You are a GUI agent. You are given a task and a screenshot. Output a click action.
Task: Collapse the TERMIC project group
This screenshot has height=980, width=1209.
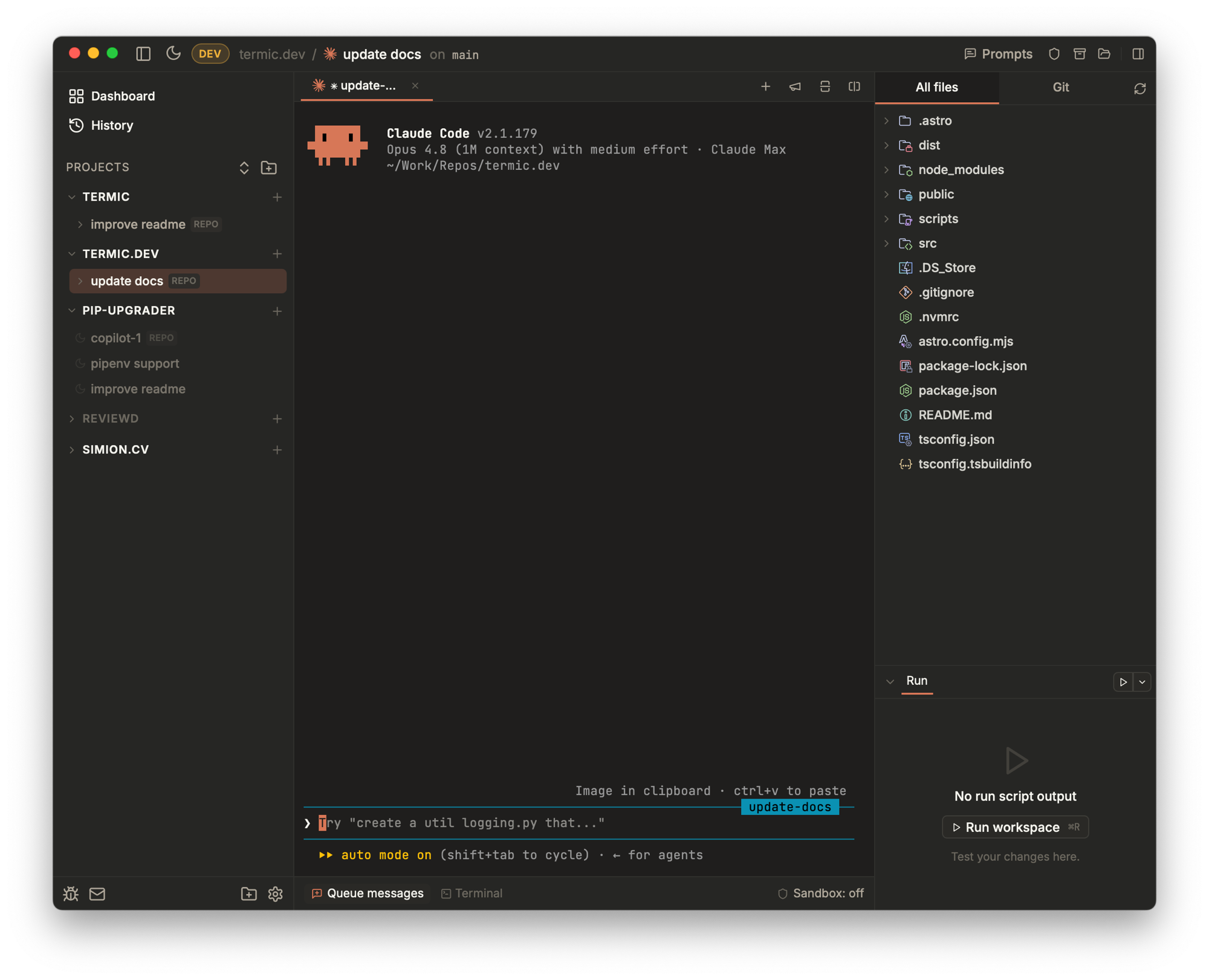click(72, 197)
